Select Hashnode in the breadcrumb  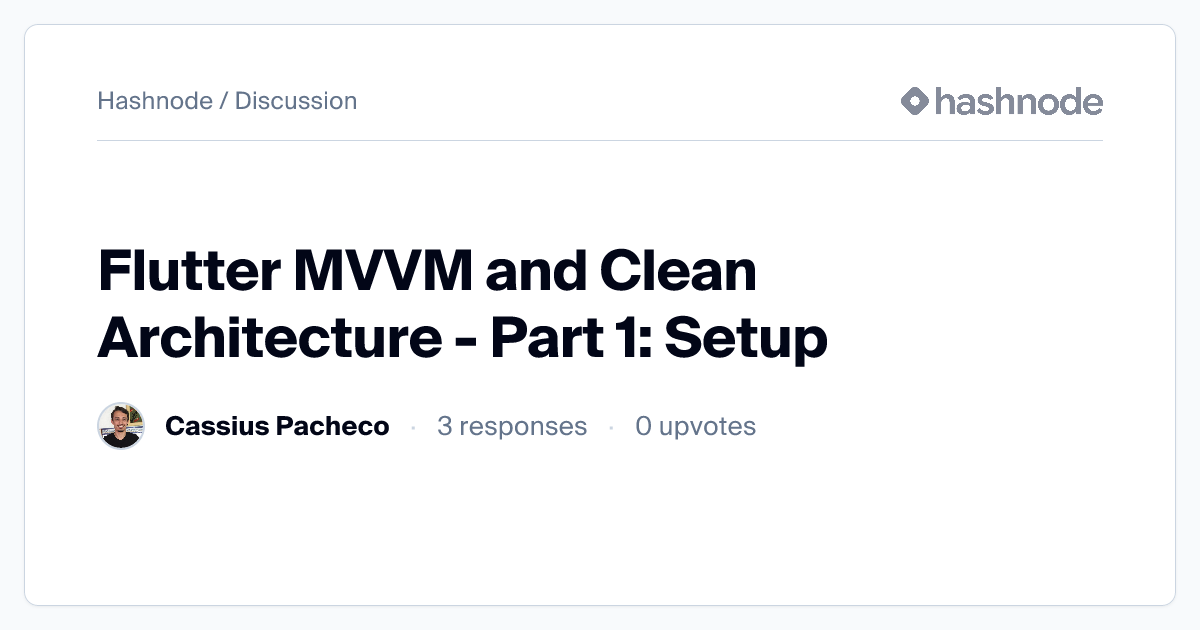coord(155,101)
